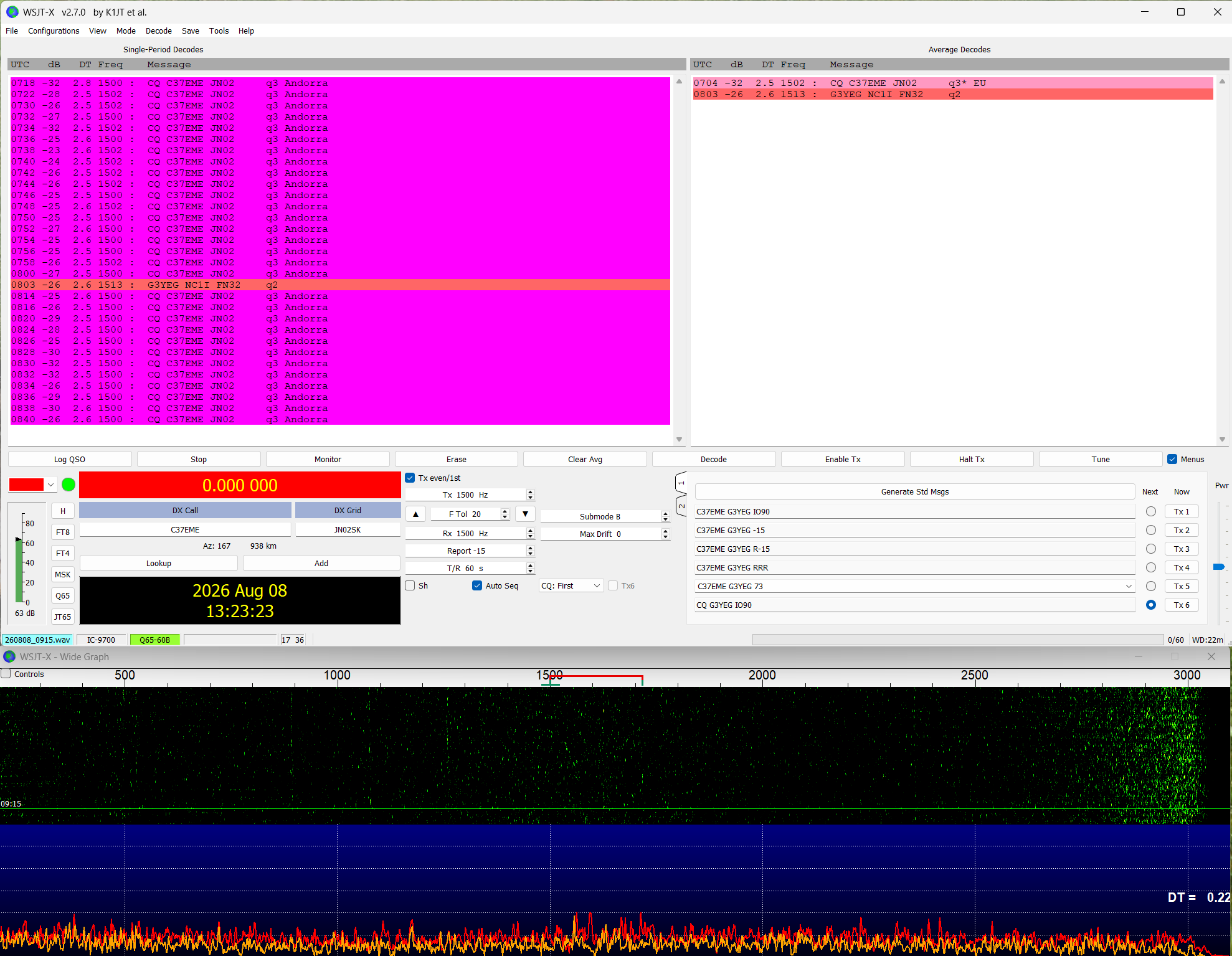The height and width of the screenshot is (956, 1232).
Task: Click the green status indicator circle
Action: [69, 485]
